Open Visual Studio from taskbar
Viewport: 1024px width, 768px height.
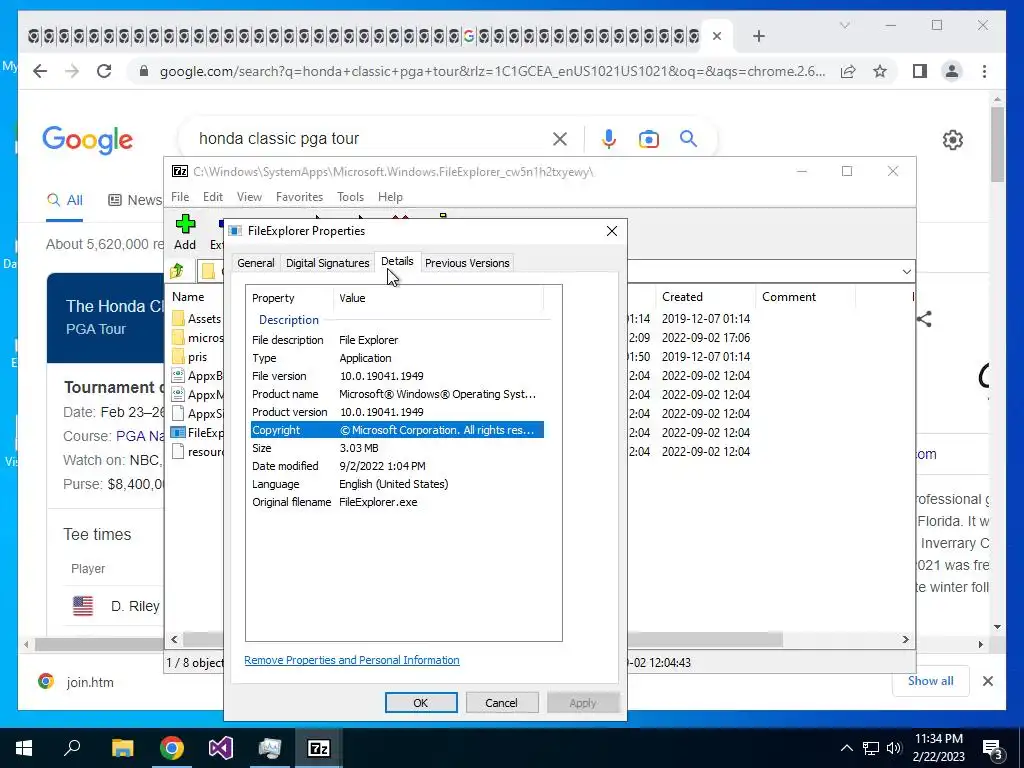pyautogui.click(x=221, y=748)
